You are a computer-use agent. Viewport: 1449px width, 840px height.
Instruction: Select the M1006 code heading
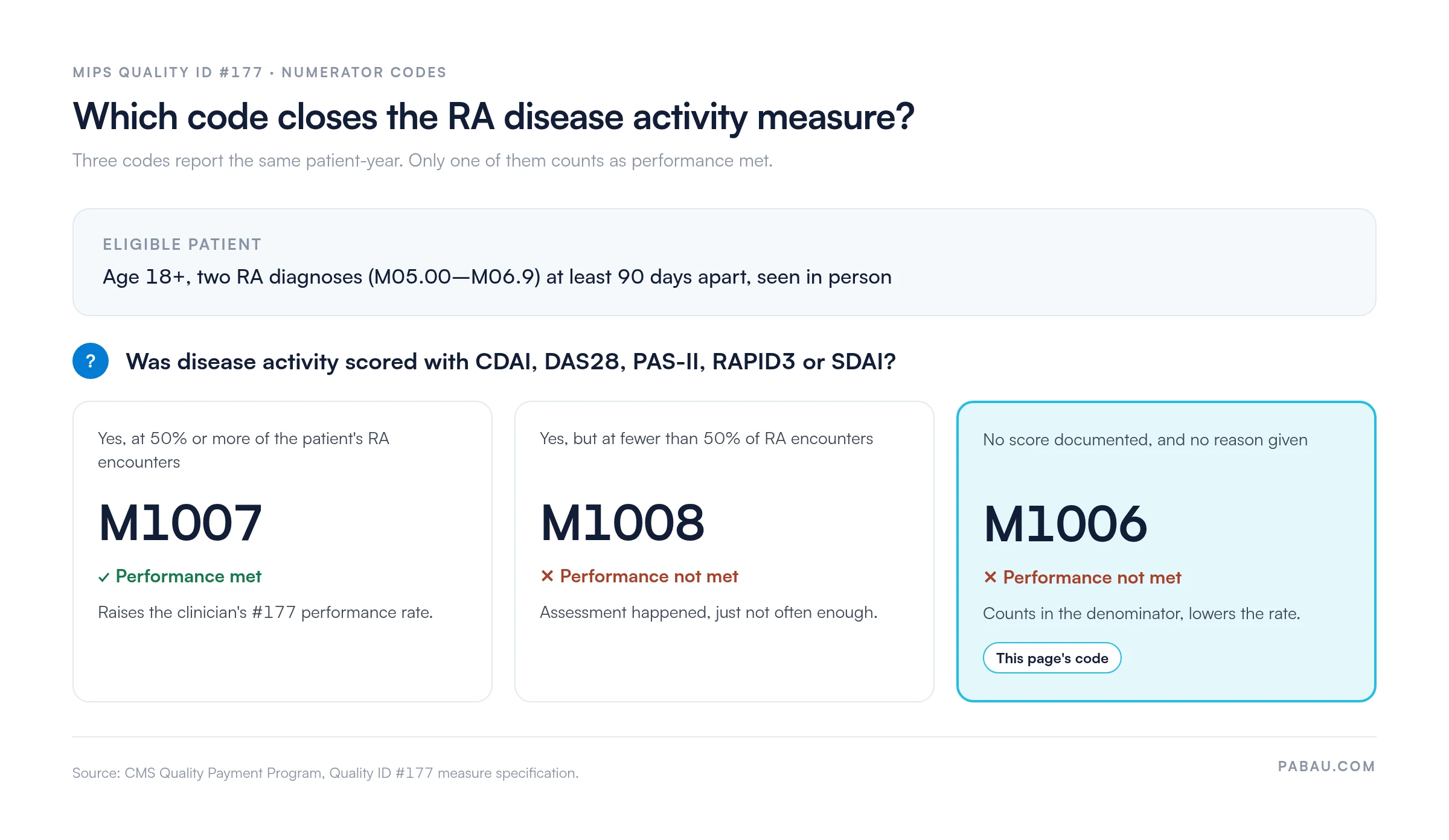1065,524
